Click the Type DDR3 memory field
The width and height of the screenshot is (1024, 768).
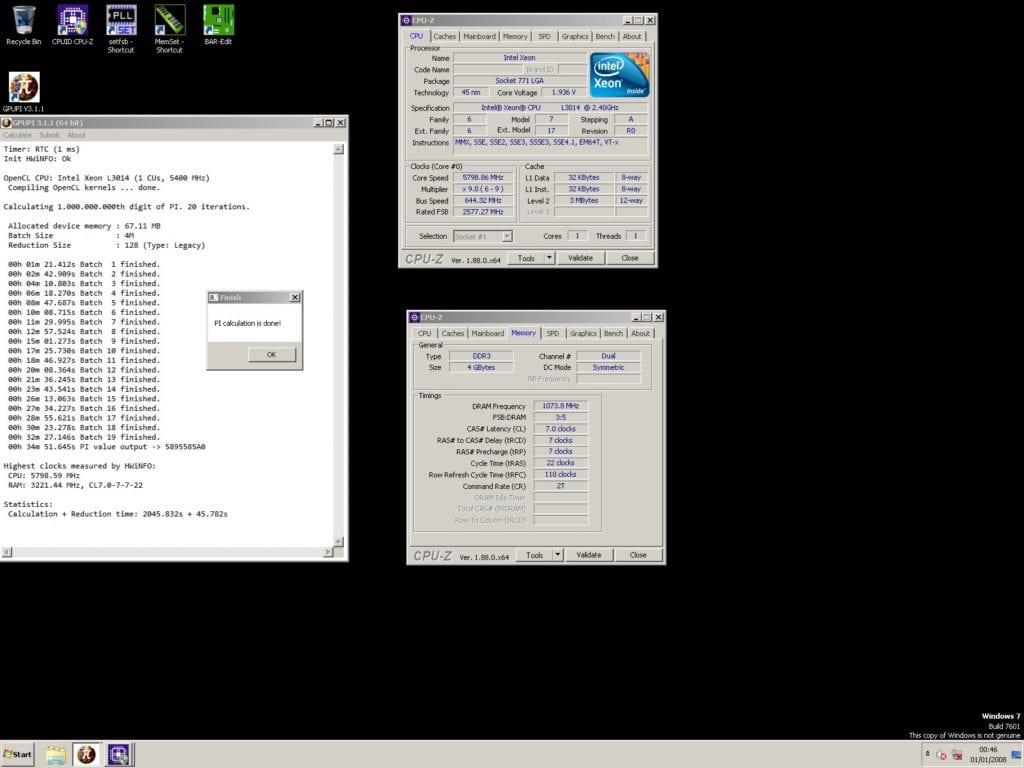481,356
